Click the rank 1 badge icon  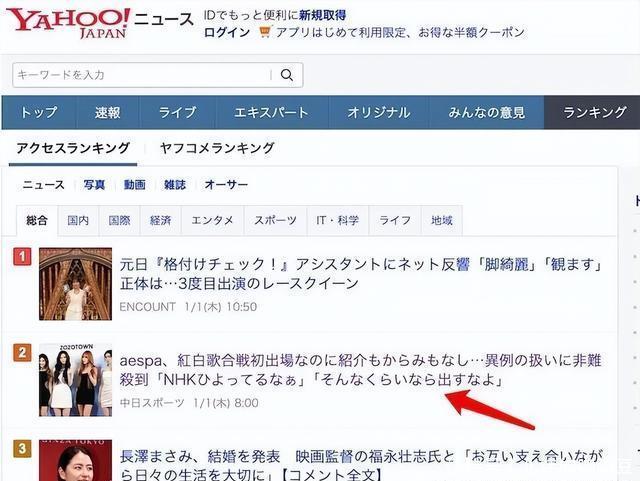(22, 257)
